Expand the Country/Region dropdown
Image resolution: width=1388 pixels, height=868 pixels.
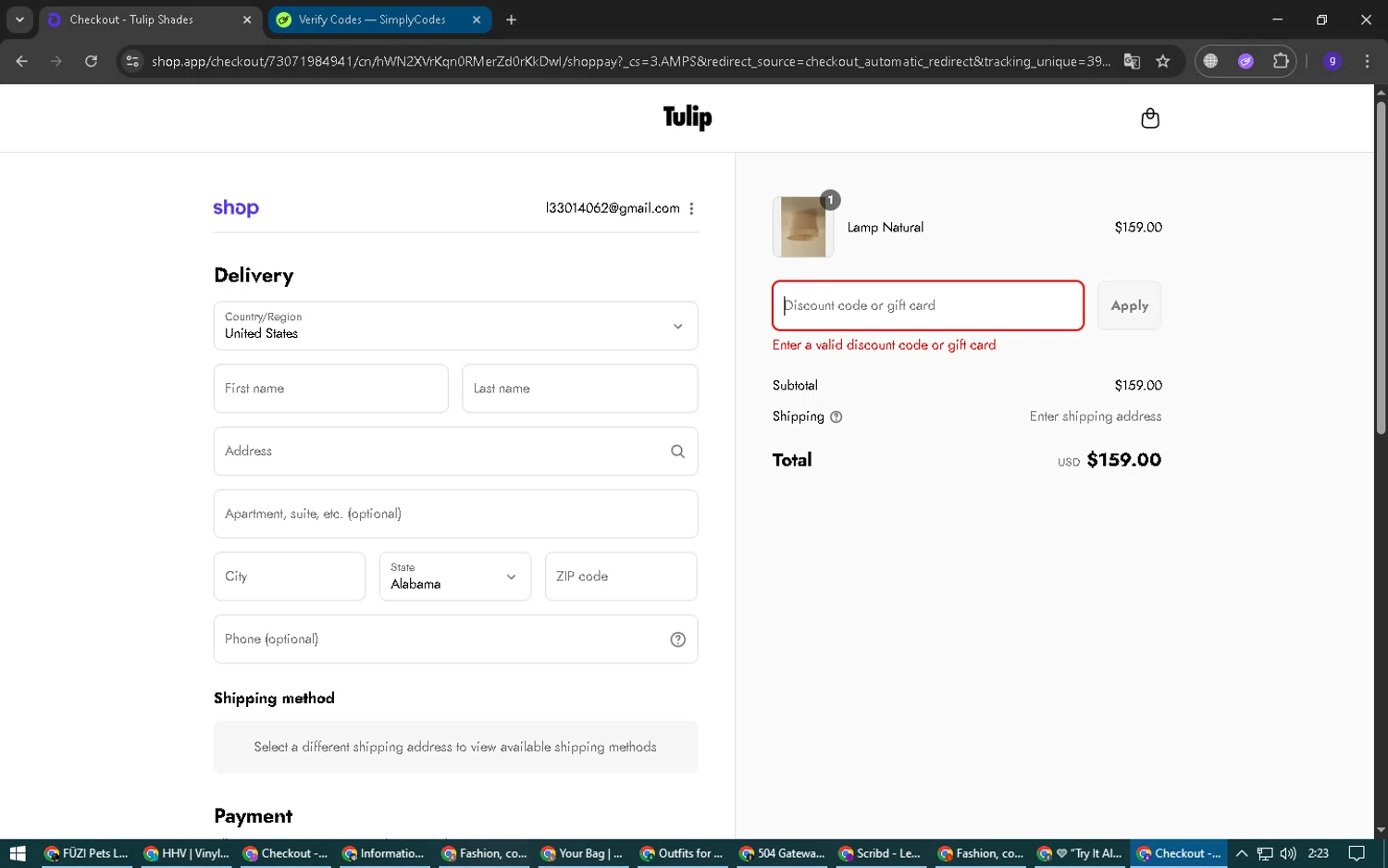click(455, 326)
